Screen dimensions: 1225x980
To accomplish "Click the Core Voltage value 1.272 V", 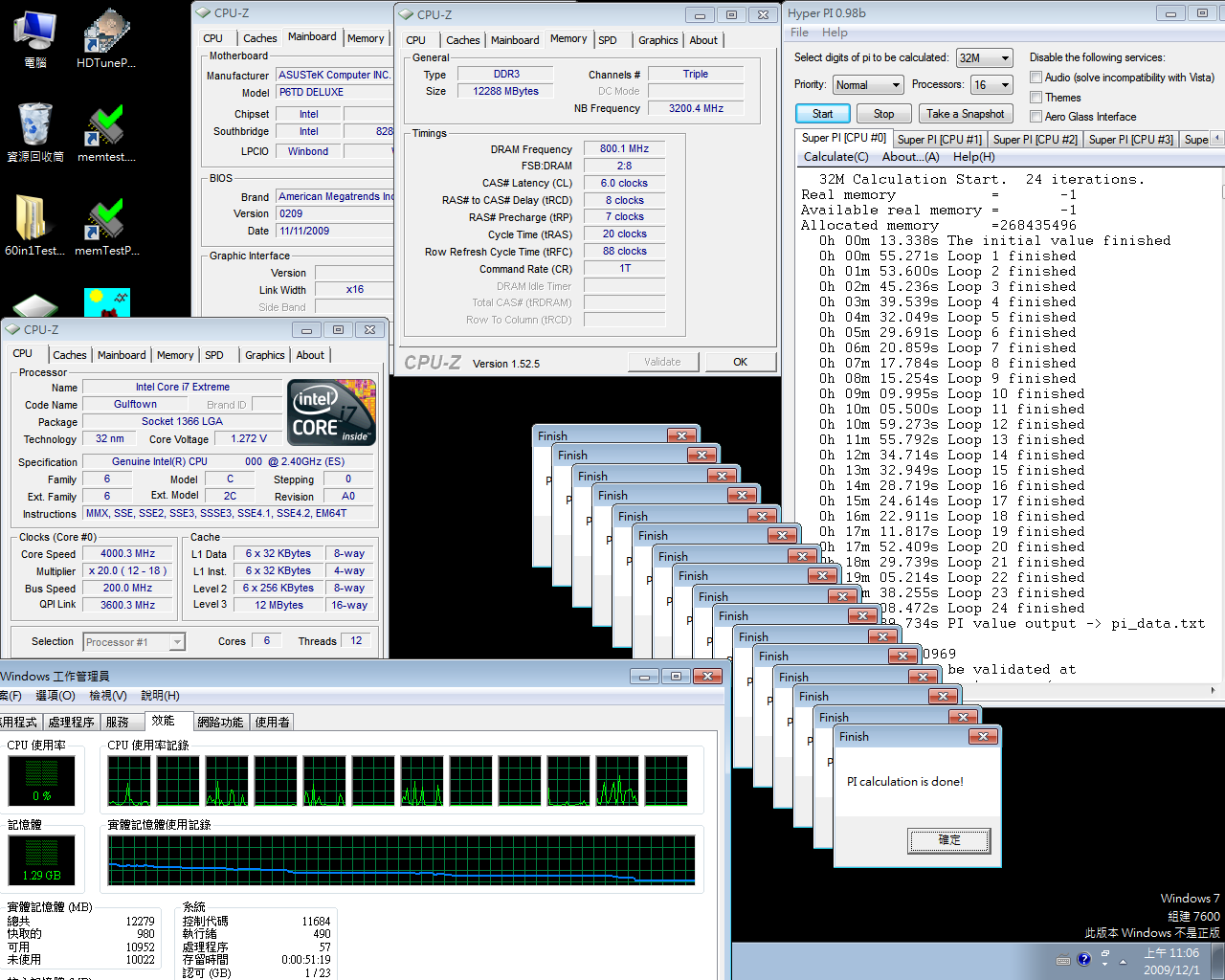I will (x=249, y=439).
